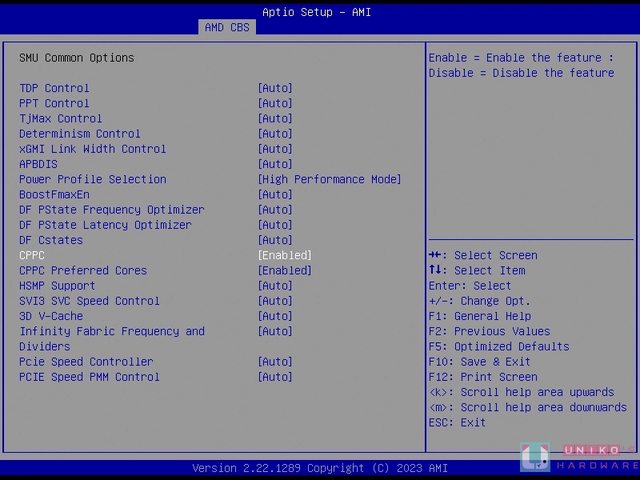Click the Uniko Hardware logo icon
640x480 pixels.
pos(536,457)
